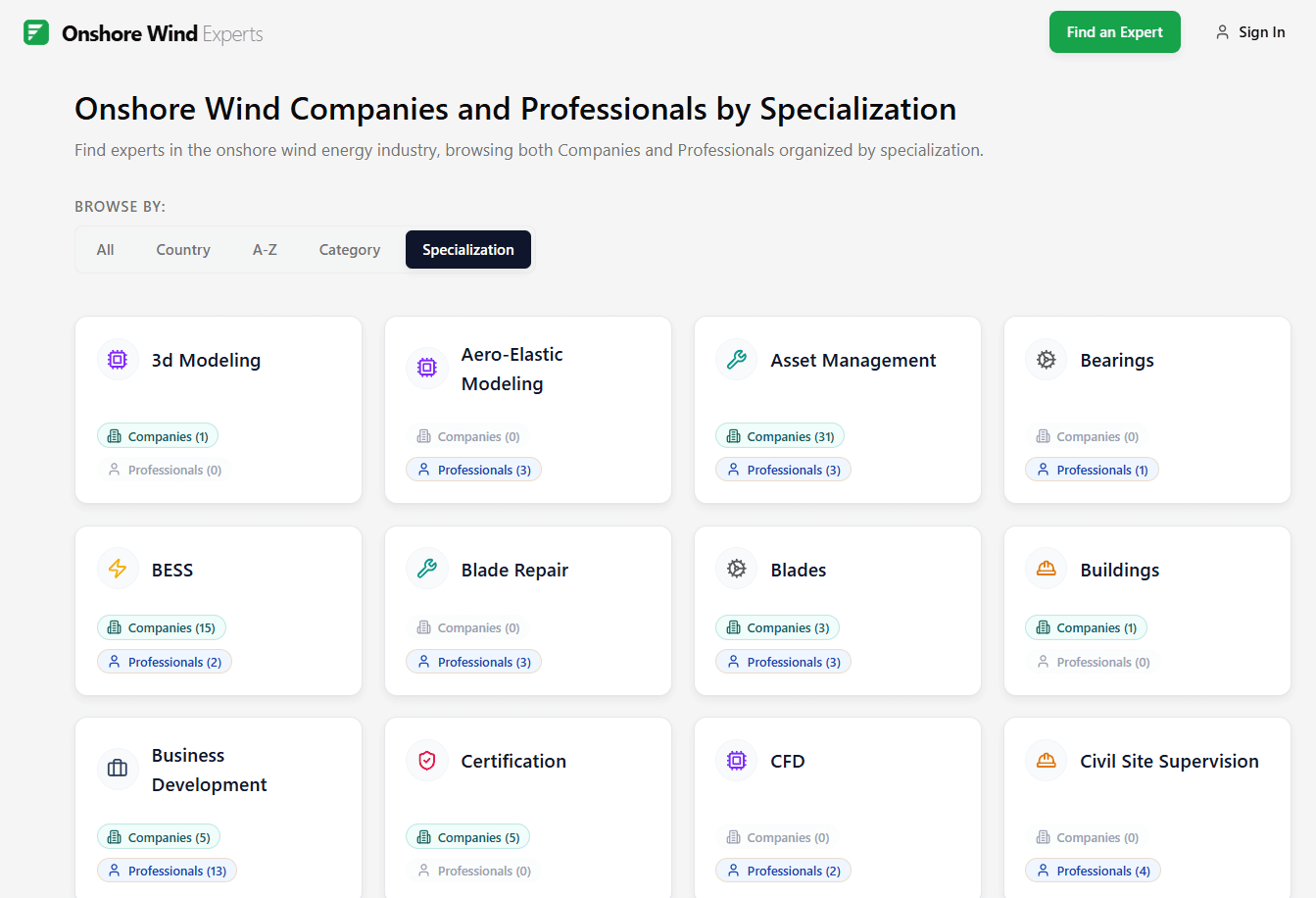
Task: Click the Asset Management wrench icon
Action: tap(737, 360)
